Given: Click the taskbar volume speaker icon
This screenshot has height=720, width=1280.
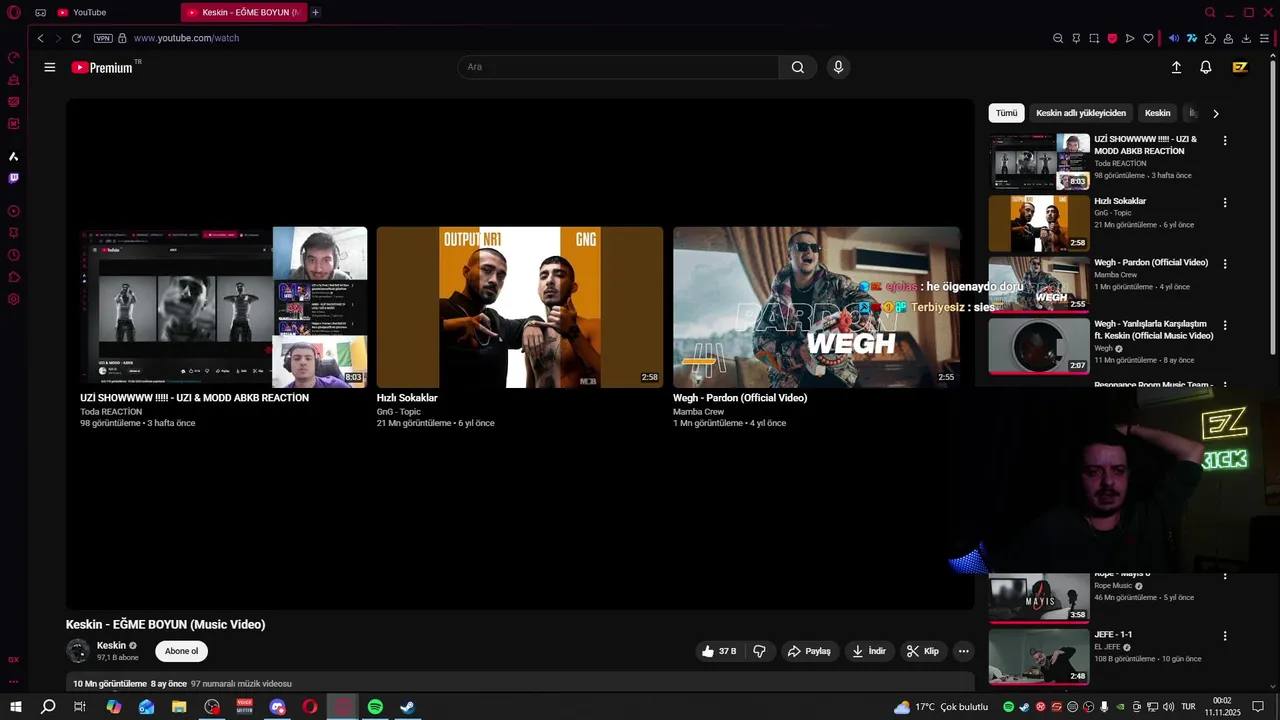Looking at the screenshot, I should click(1169, 707).
